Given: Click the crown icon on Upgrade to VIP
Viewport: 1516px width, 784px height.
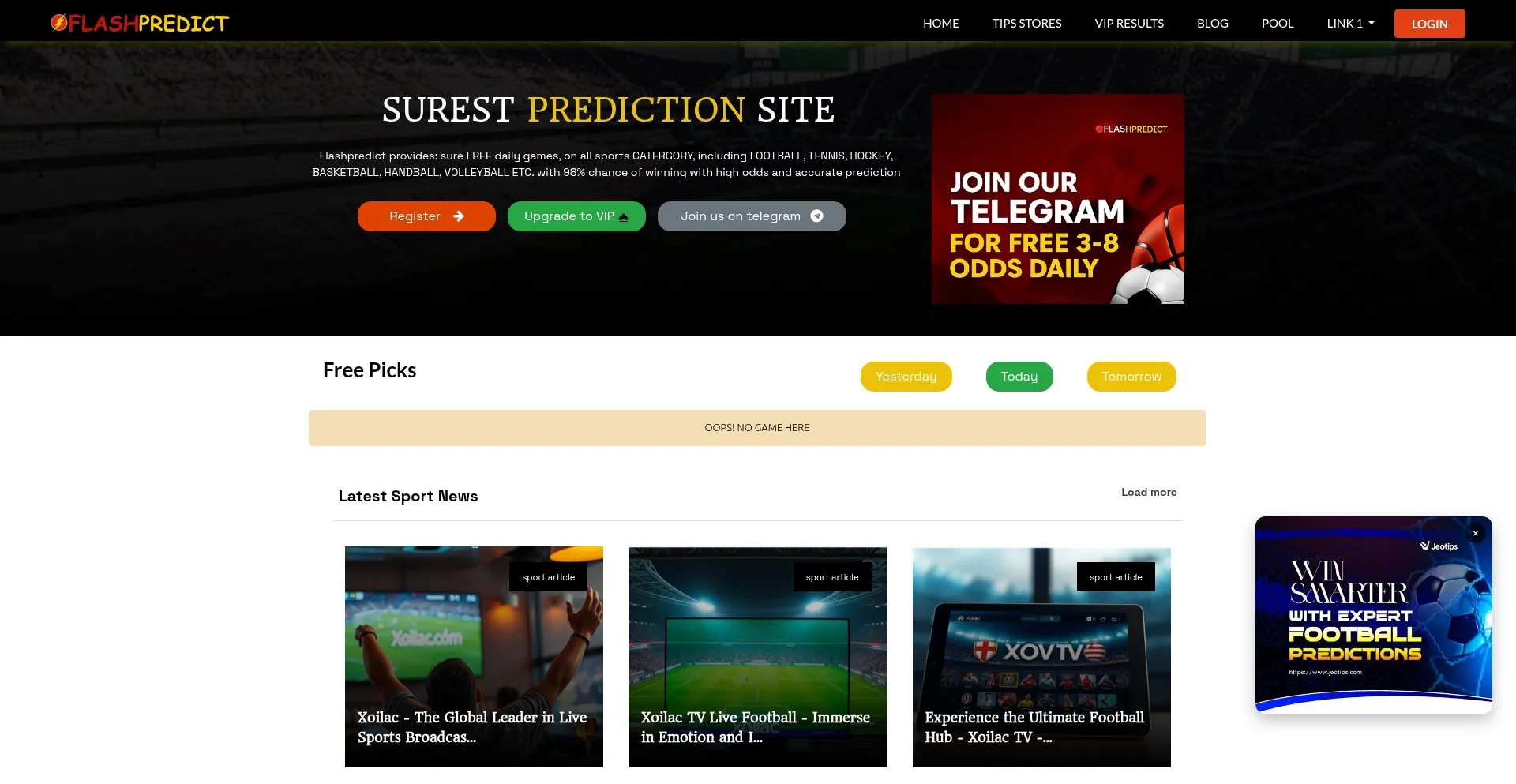Looking at the screenshot, I should click(623, 217).
